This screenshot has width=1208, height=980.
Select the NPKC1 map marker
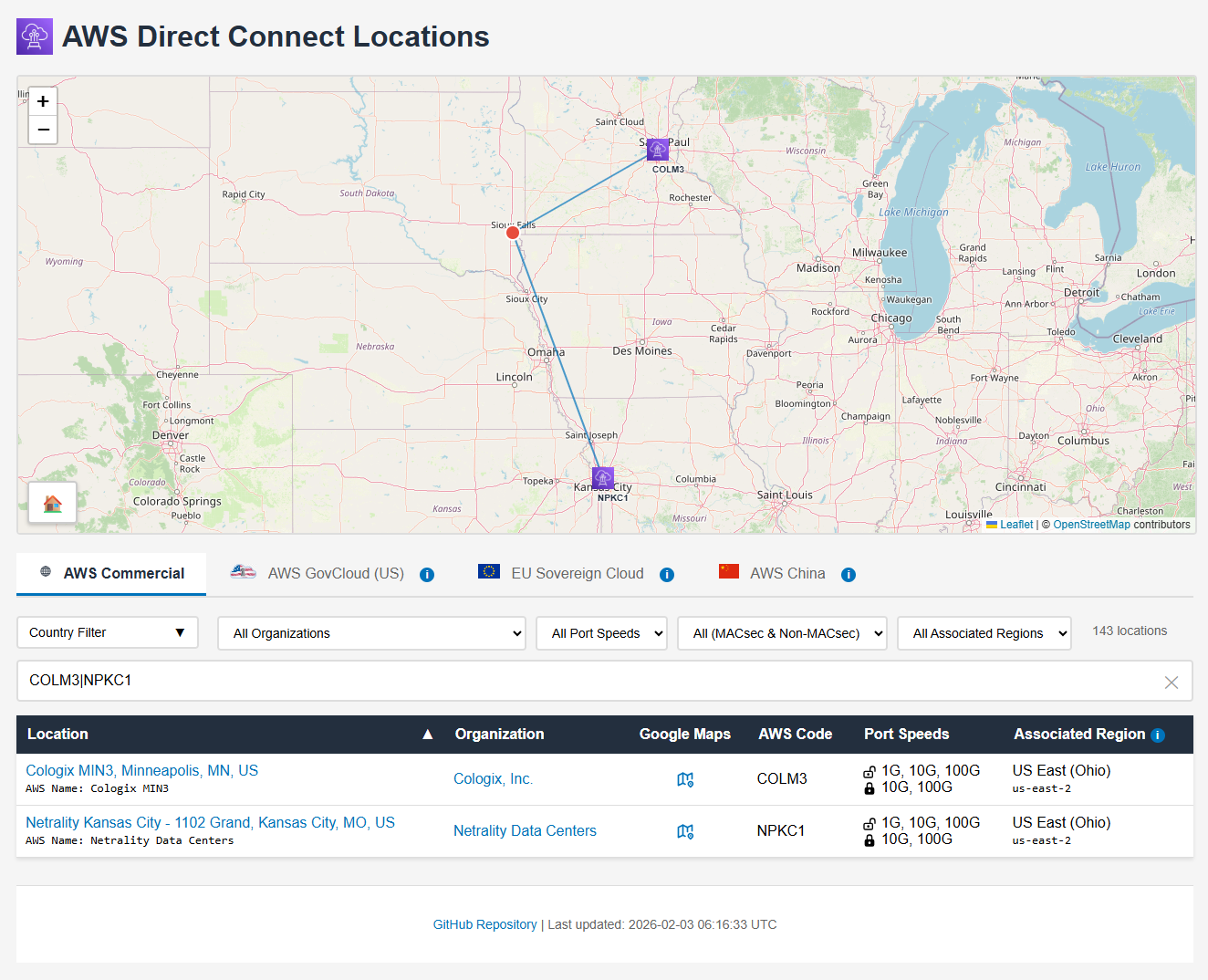(603, 478)
